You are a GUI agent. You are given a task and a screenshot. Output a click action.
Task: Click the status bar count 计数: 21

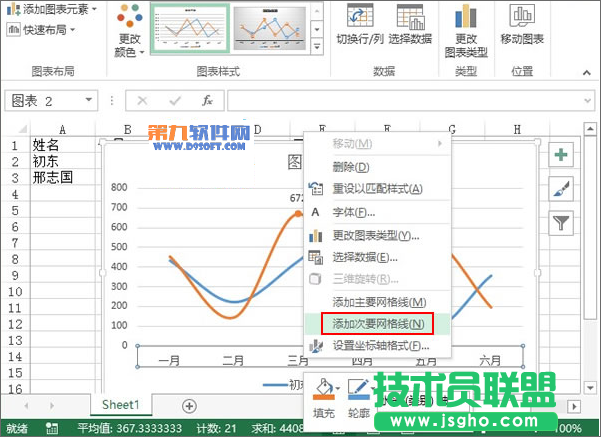point(217,428)
